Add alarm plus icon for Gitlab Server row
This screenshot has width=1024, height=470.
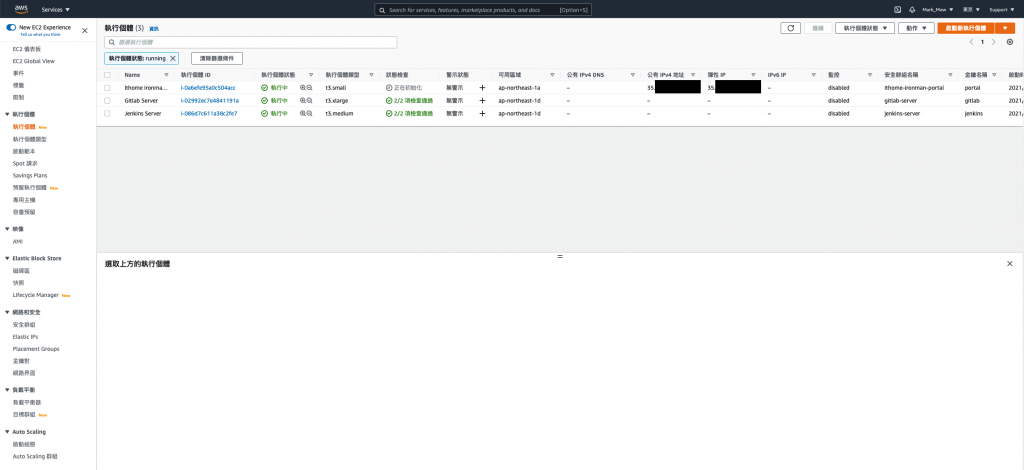482,101
